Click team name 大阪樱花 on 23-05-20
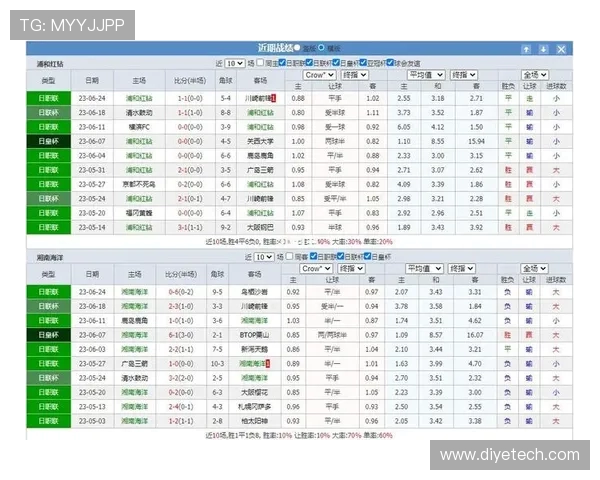The width and height of the screenshot is (600, 480). pos(254,392)
